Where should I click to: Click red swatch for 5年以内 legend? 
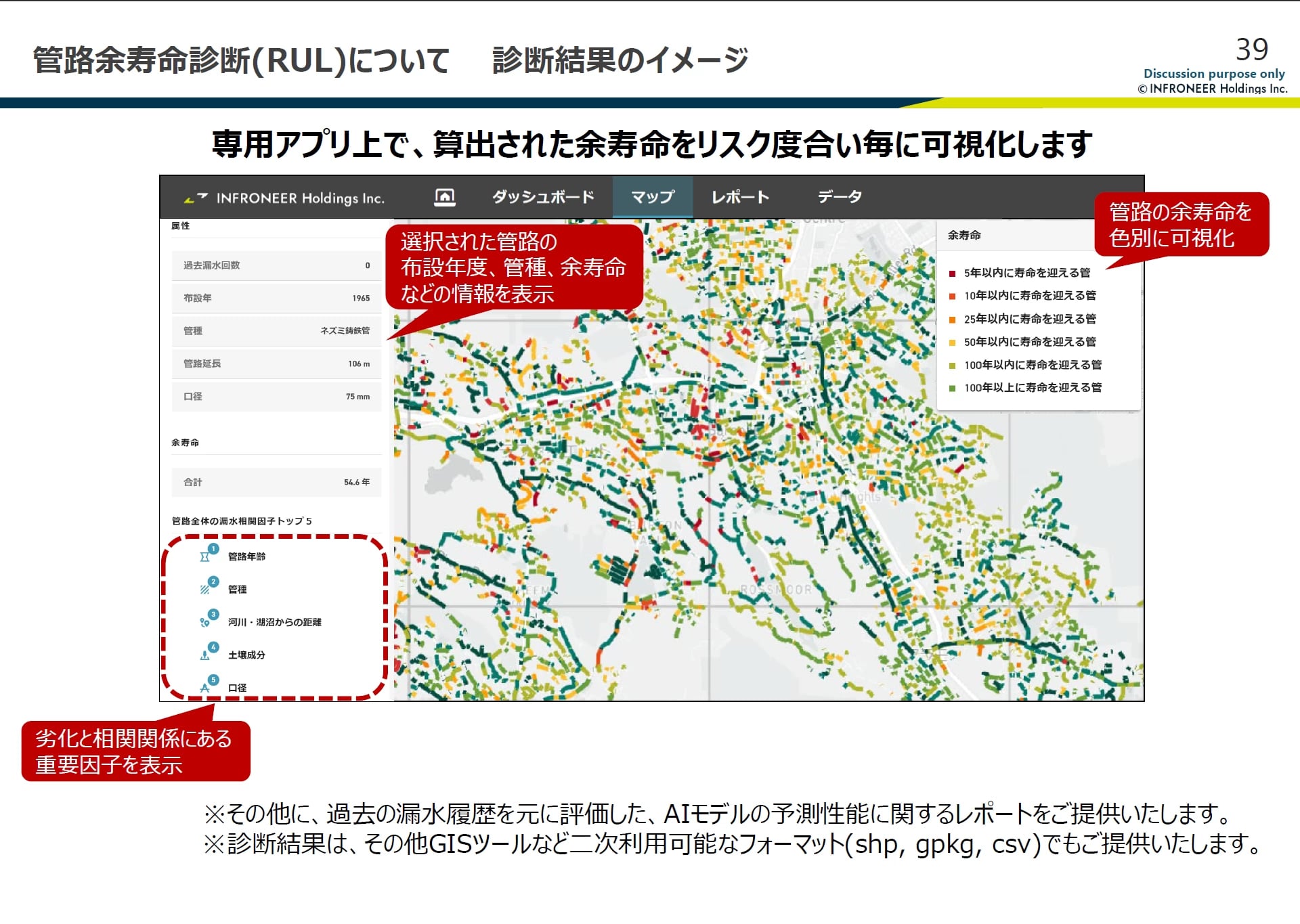pos(952,273)
